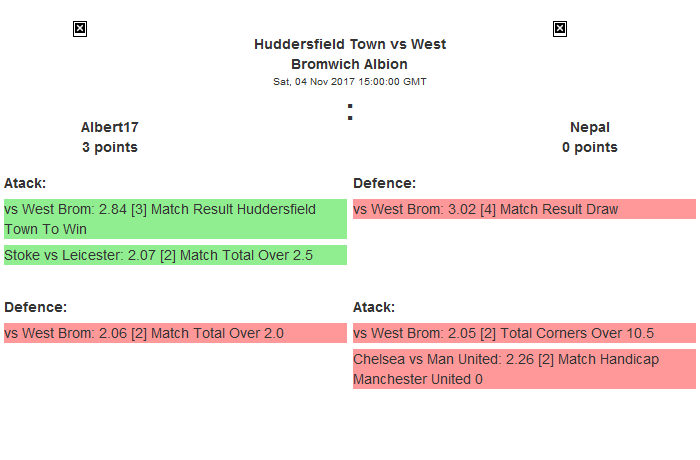The image size is (700, 460).
Task: Click Nepal's Defence heading on the right
Action: (384, 183)
